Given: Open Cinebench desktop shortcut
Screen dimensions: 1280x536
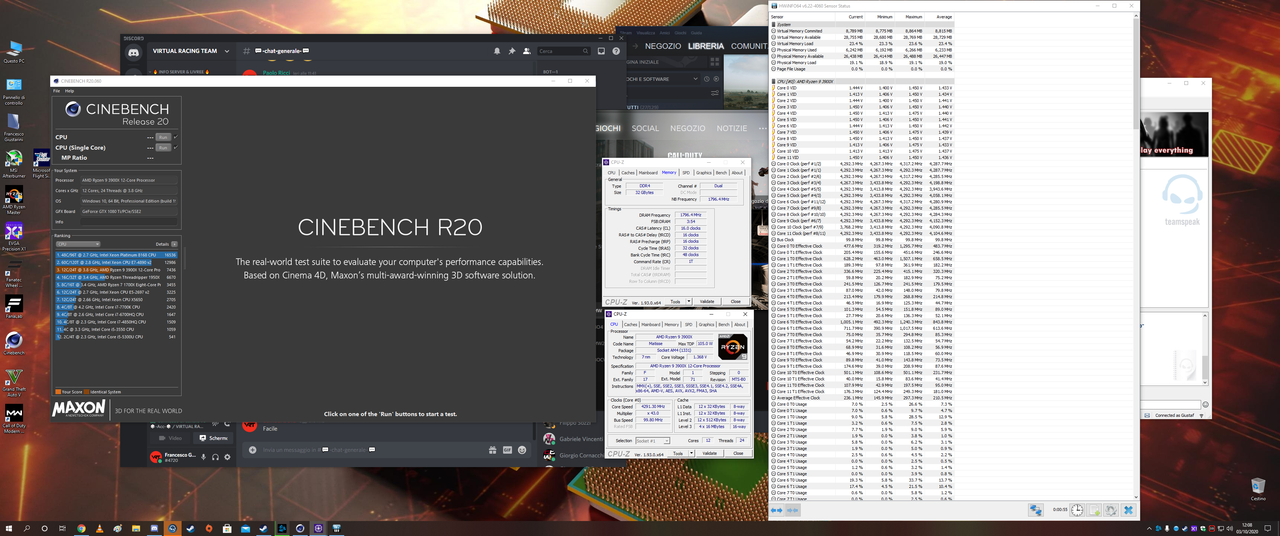Looking at the screenshot, I should [14, 344].
